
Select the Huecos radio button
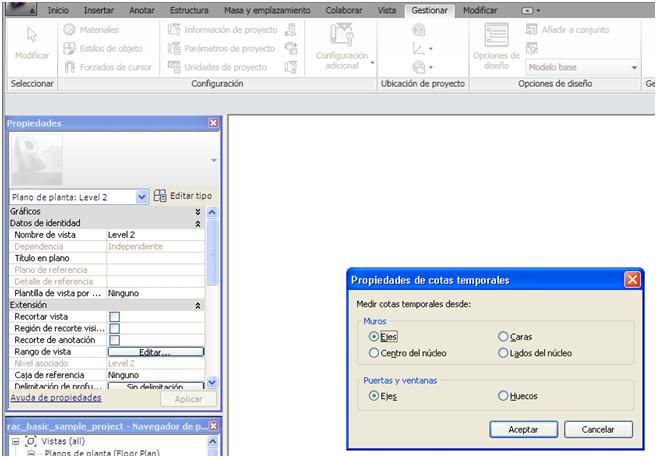(x=503, y=396)
